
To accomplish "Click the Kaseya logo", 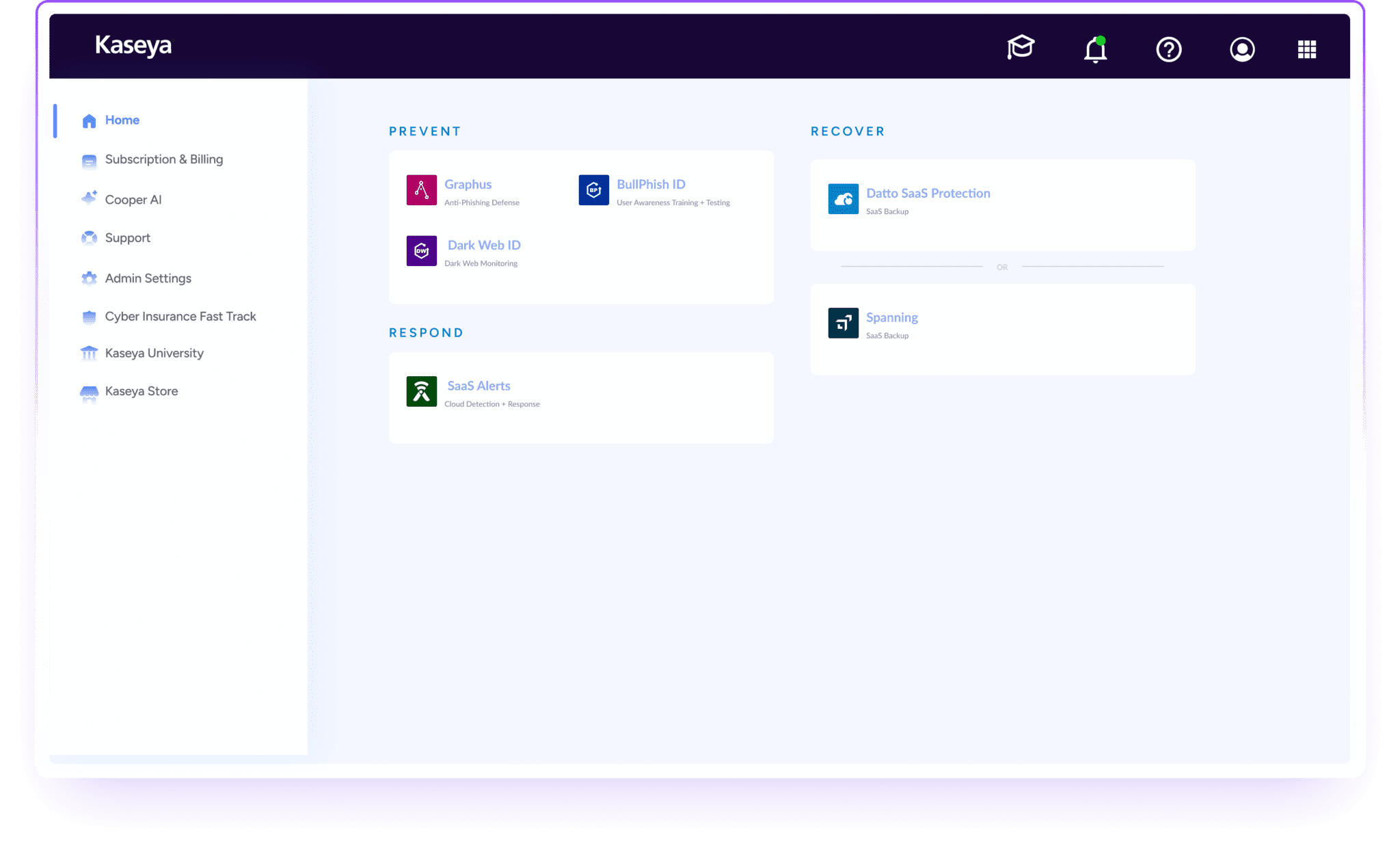I will click(x=133, y=46).
